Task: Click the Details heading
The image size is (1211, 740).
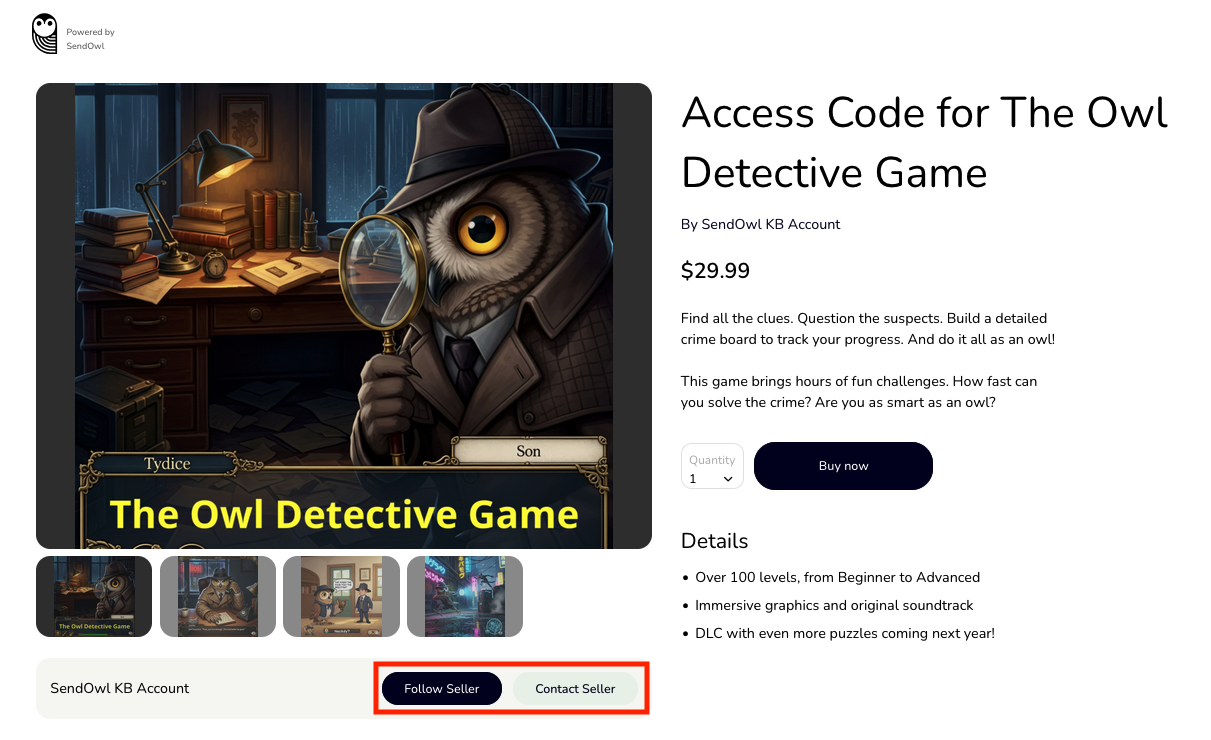Action: click(714, 541)
